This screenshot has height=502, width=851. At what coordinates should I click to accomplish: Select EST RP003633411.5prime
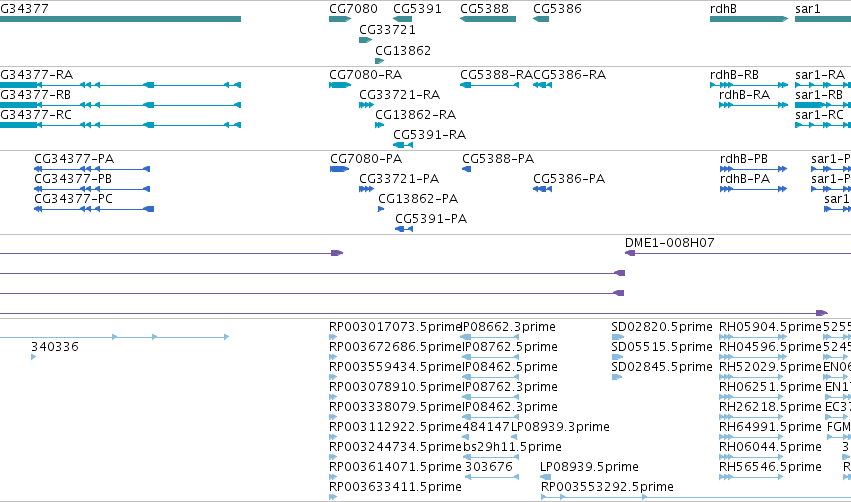[333, 498]
